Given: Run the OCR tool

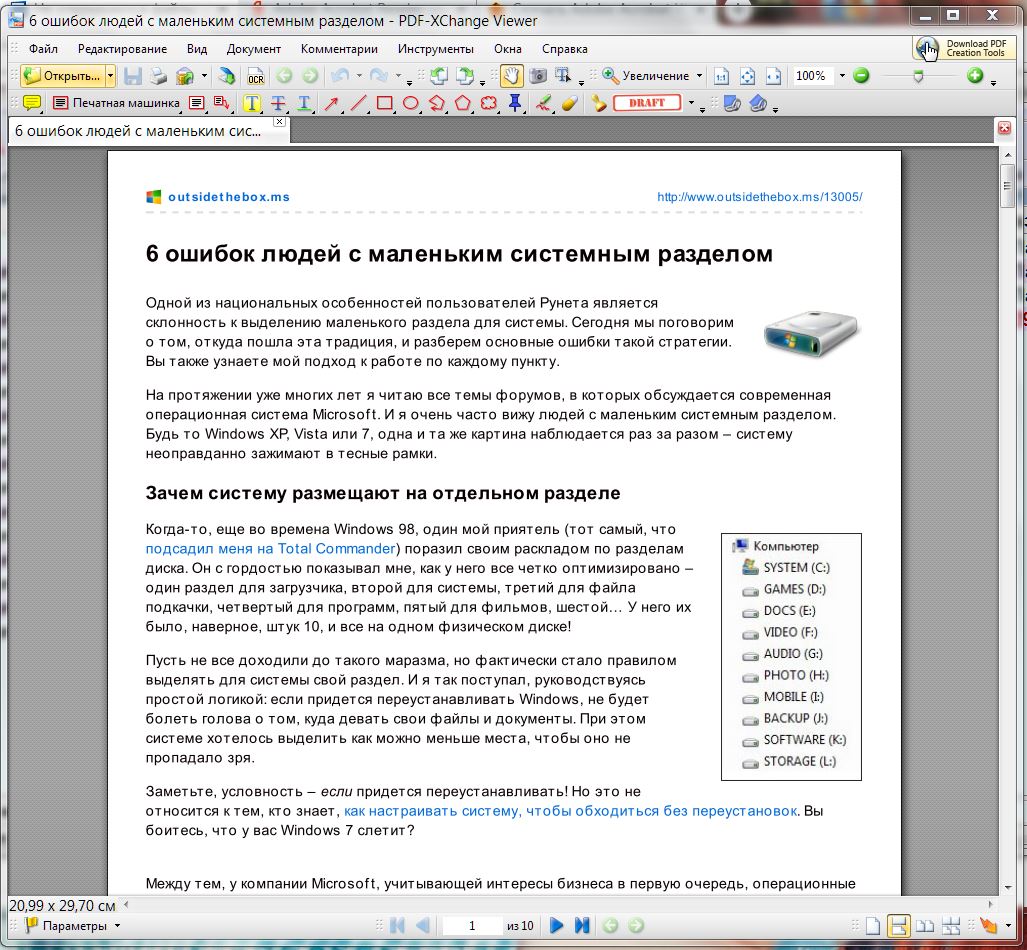Looking at the screenshot, I should pos(255,76).
